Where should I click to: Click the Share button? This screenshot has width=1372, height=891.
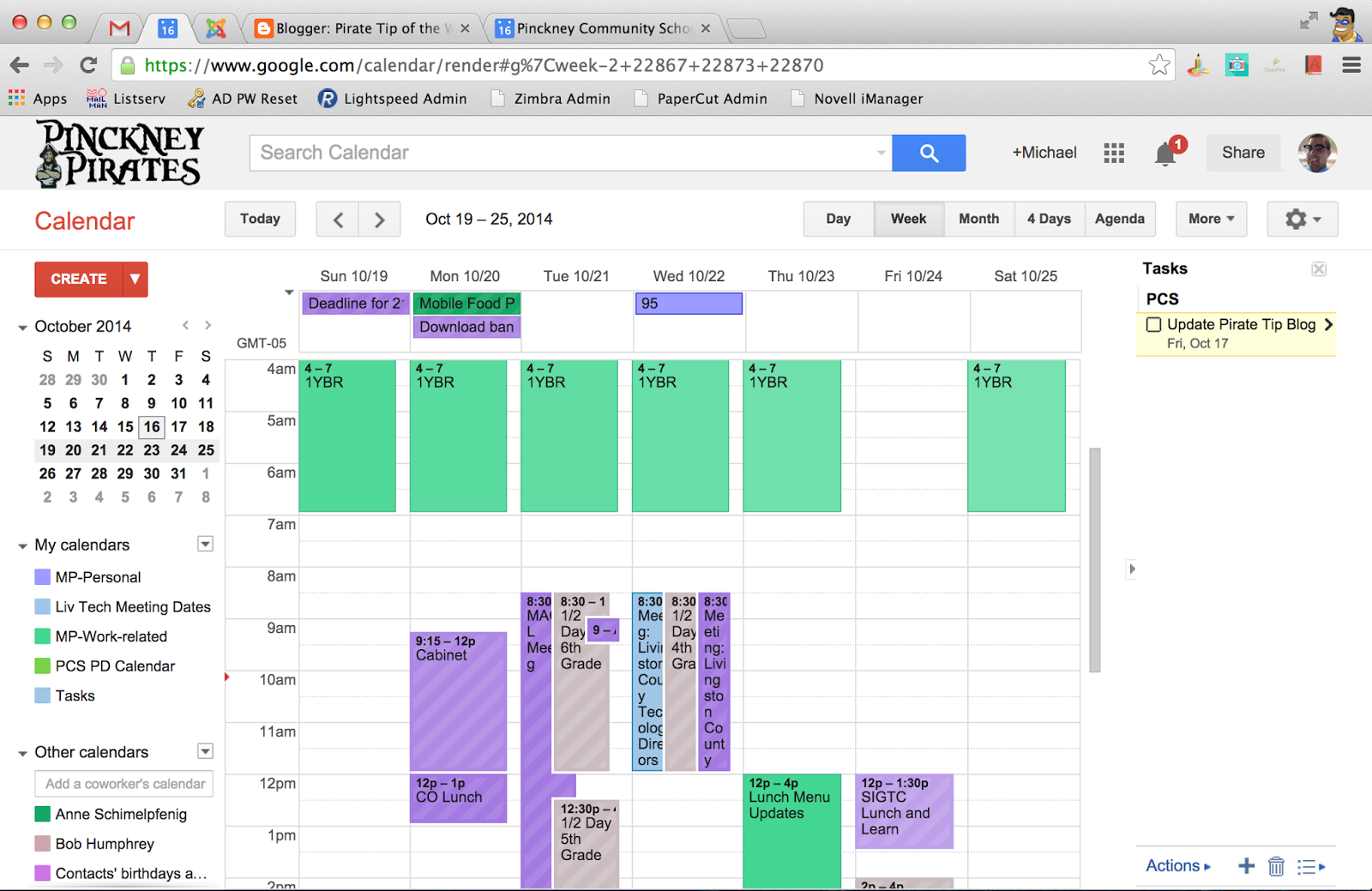coord(1243,153)
